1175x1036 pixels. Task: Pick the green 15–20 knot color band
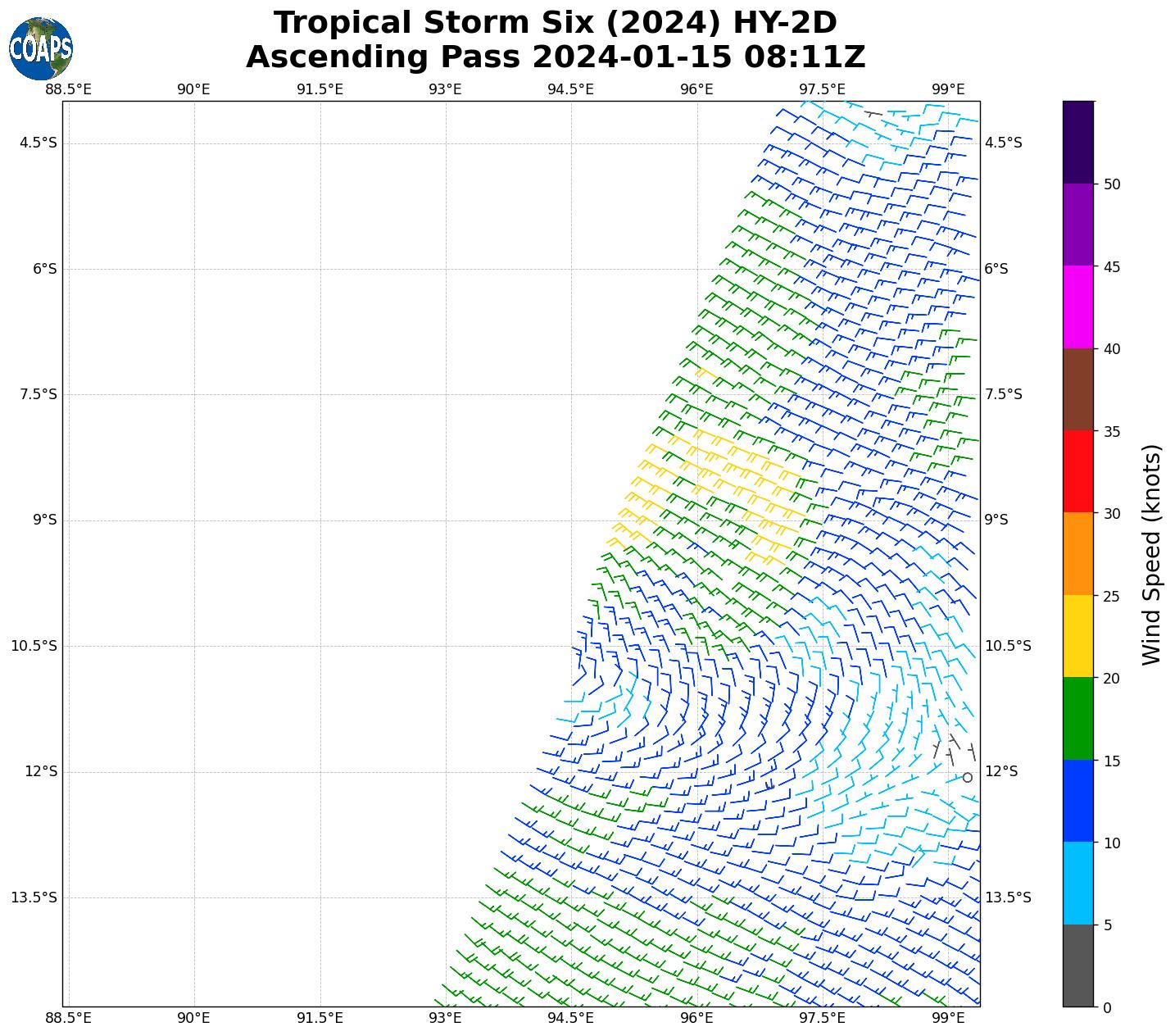point(1077,718)
